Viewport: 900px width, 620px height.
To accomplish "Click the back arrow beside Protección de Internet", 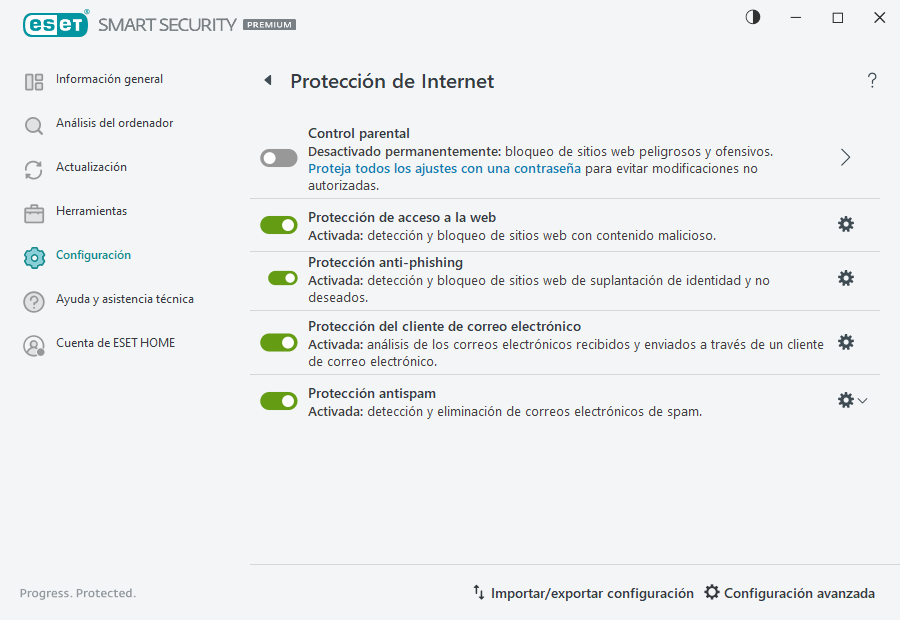I will (x=268, y=81).
